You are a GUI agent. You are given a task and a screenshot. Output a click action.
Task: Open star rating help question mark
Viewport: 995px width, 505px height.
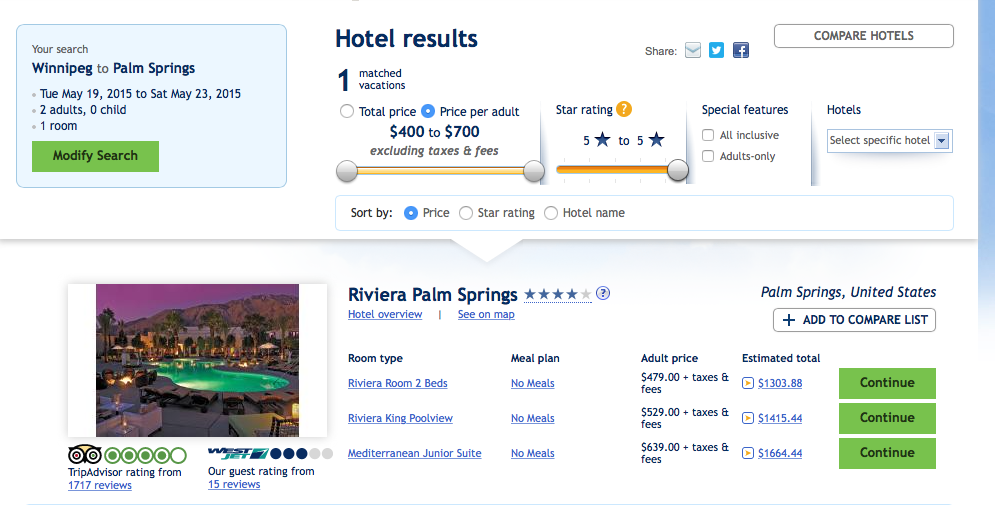point(624,110)
